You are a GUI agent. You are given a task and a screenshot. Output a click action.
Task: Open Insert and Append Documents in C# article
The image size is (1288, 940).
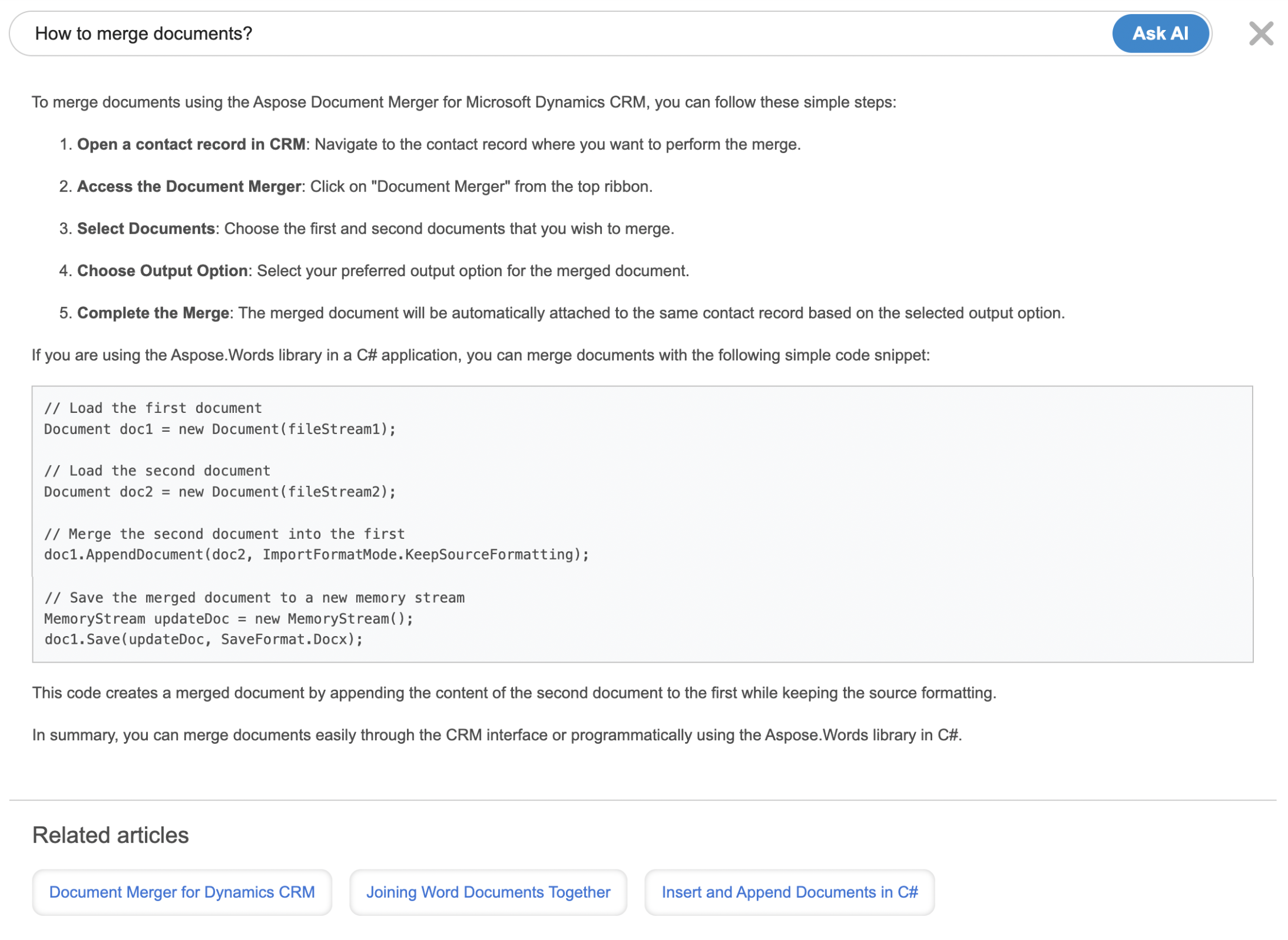789,892
